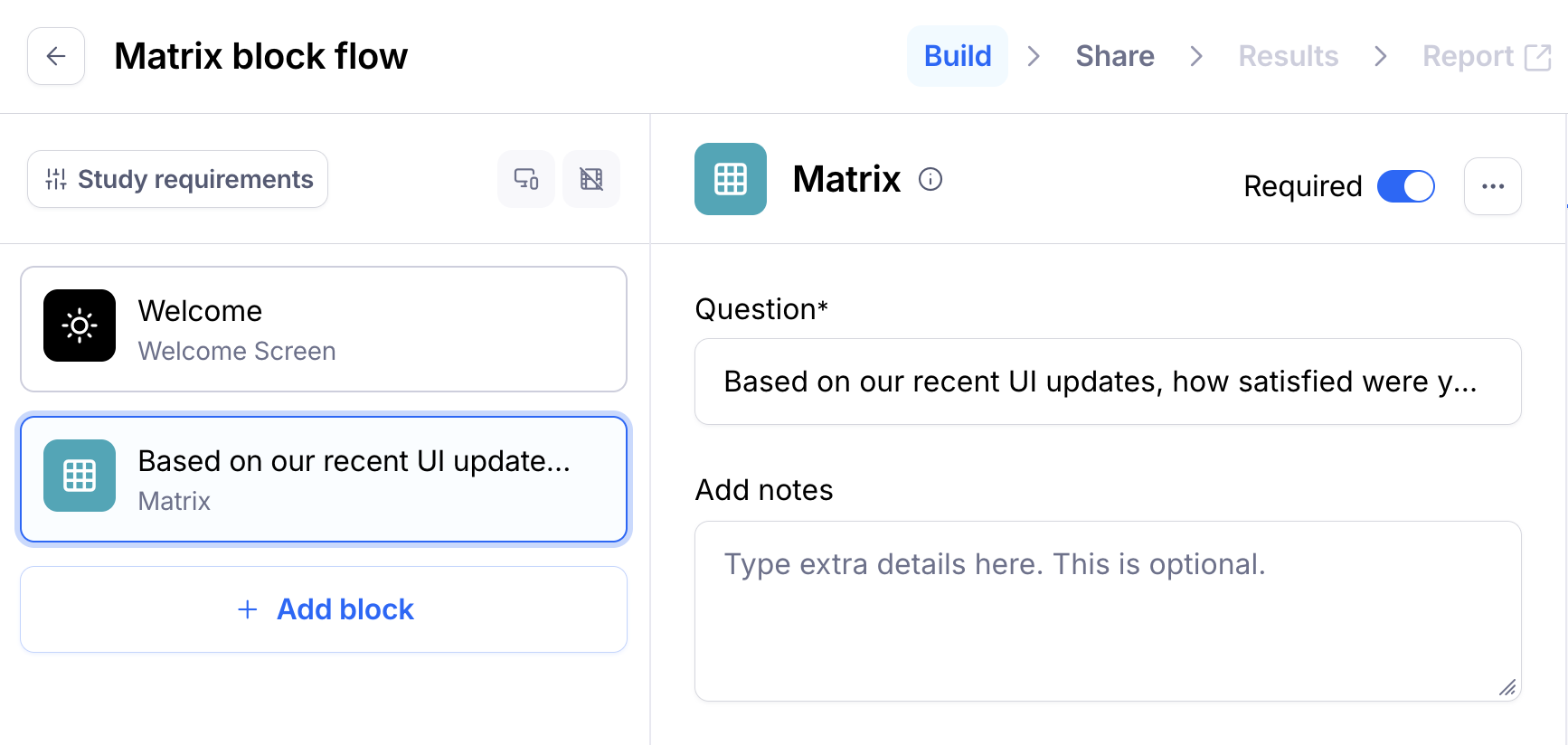Click the Question text field
This screenshot has height=745, width=1568.
(x=1108, y=382)
